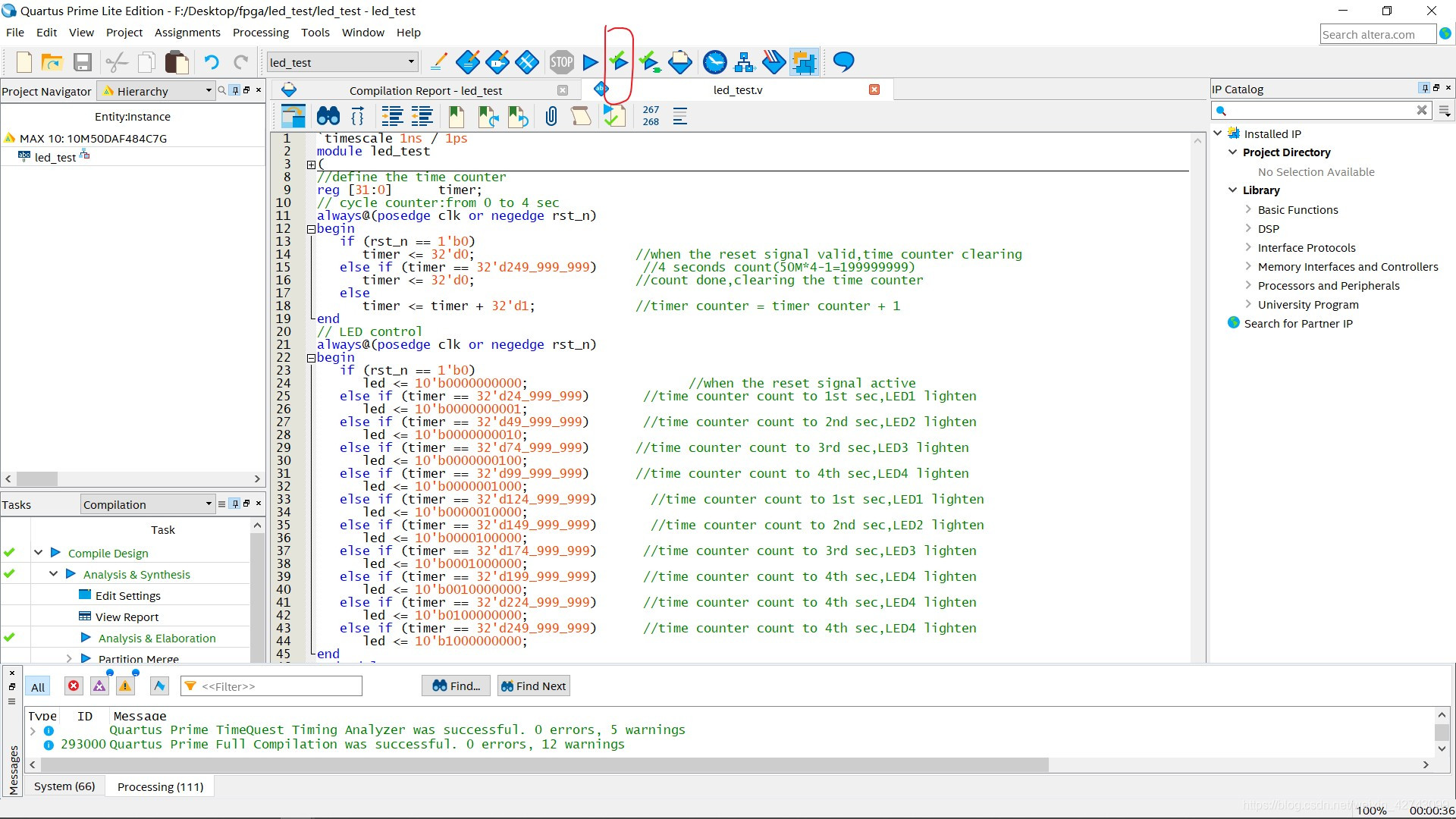Viewport: 1456px width, 819px height.
Task: Open Chip Planner toolbar icon
Action: tap(804, 62)
